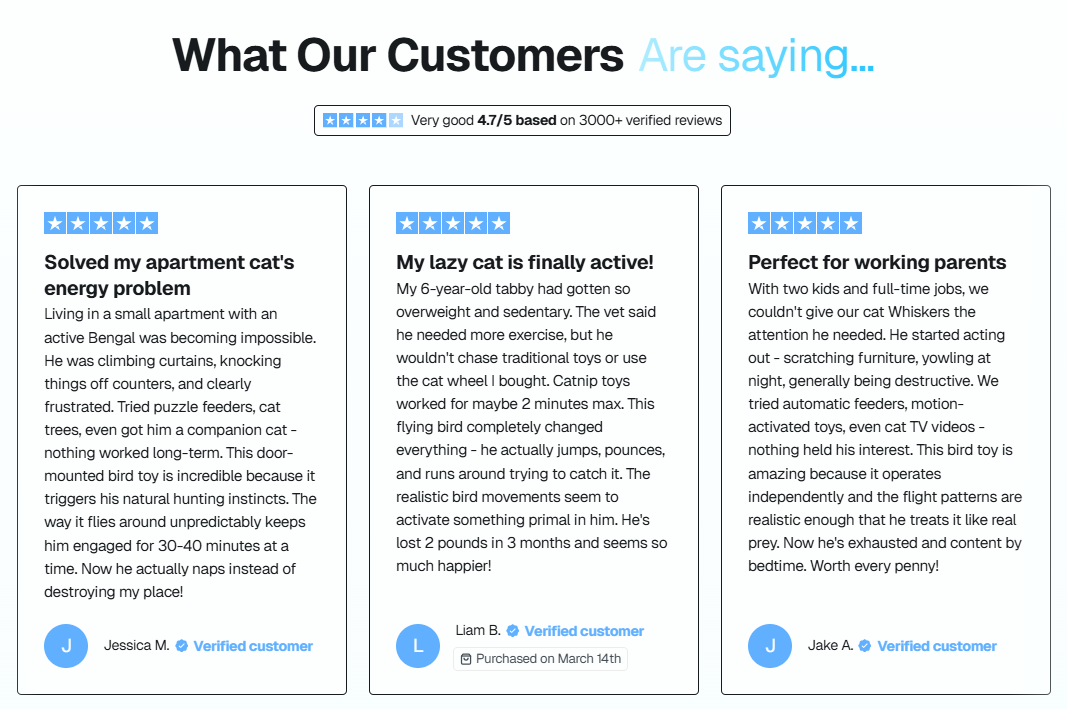
Task: Click the 3000+ verified reviews summary badge
Action: (x=522, y=120)
